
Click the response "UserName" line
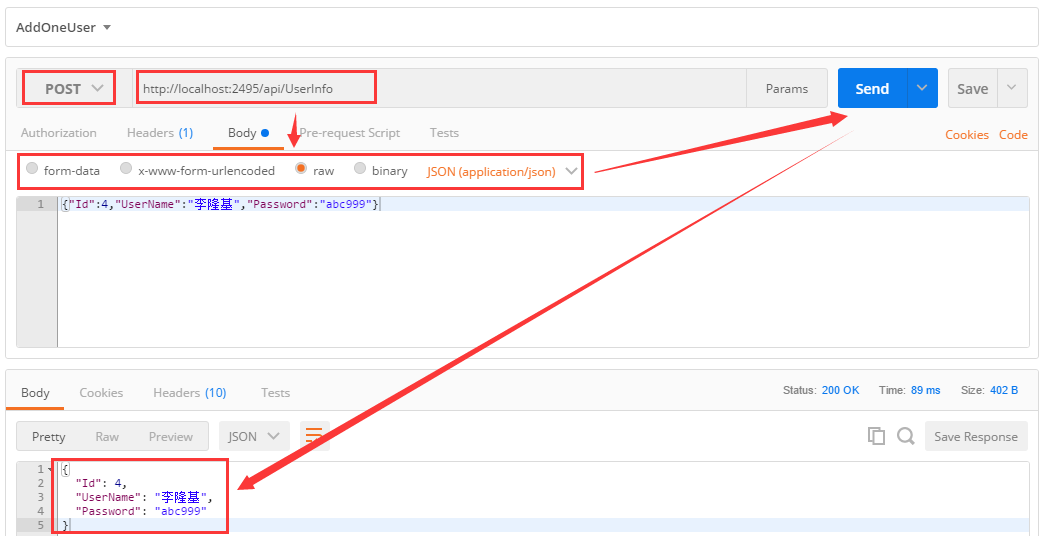[144, 497]
